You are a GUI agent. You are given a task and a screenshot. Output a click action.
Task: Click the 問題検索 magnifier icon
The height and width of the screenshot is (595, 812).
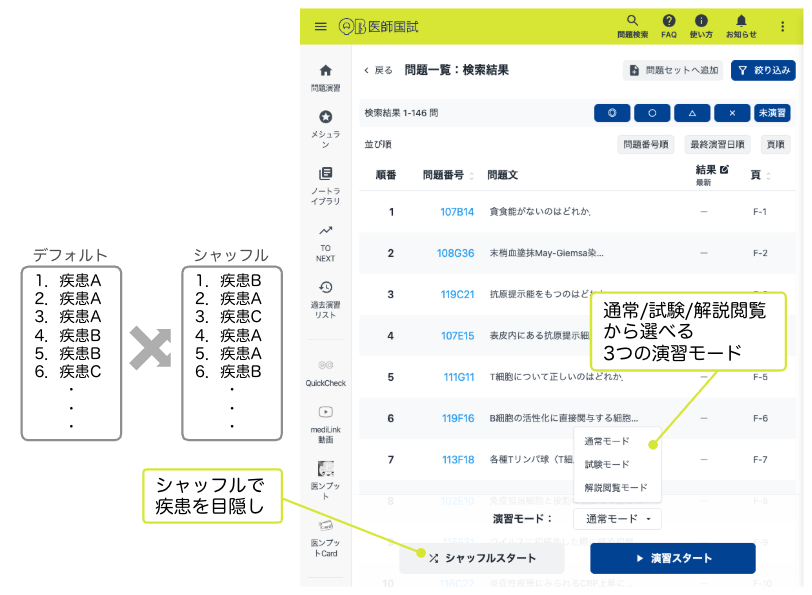coord(632,21)
